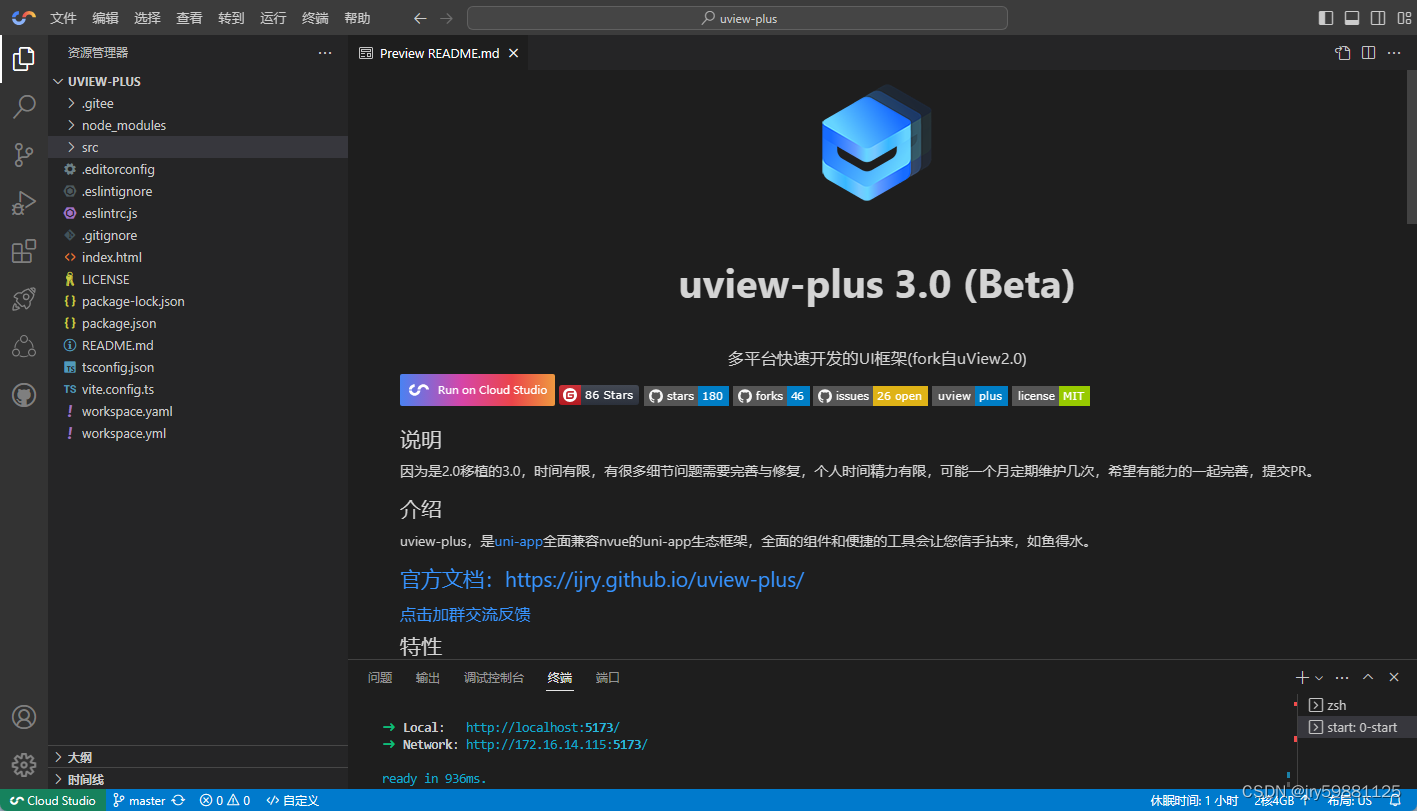Open the Extensions view
This screenshot has width=1417, height=811.
tap(24, 251)
